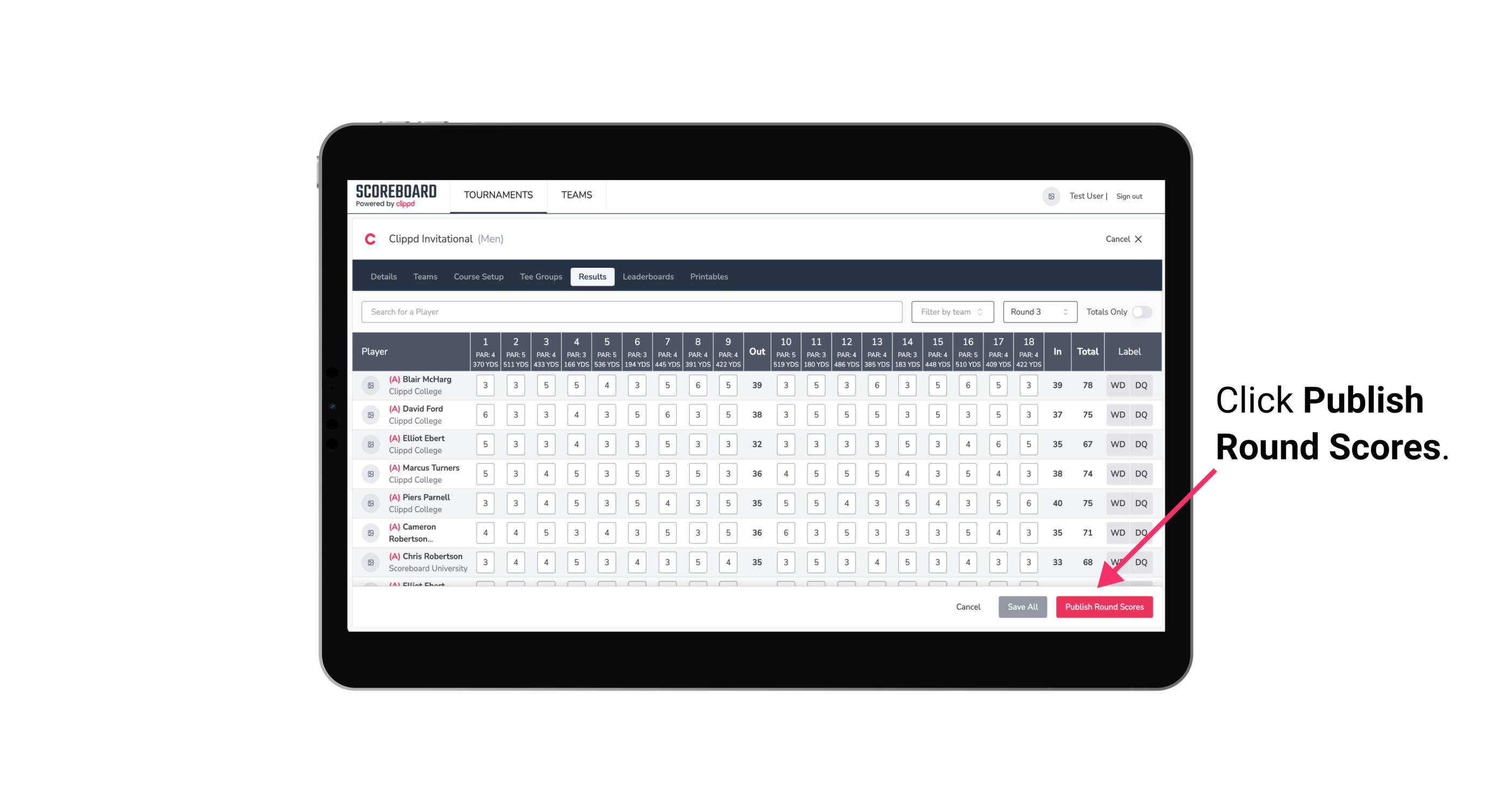Click the DQ icon for Chris Robertson

click(1143, 561)
